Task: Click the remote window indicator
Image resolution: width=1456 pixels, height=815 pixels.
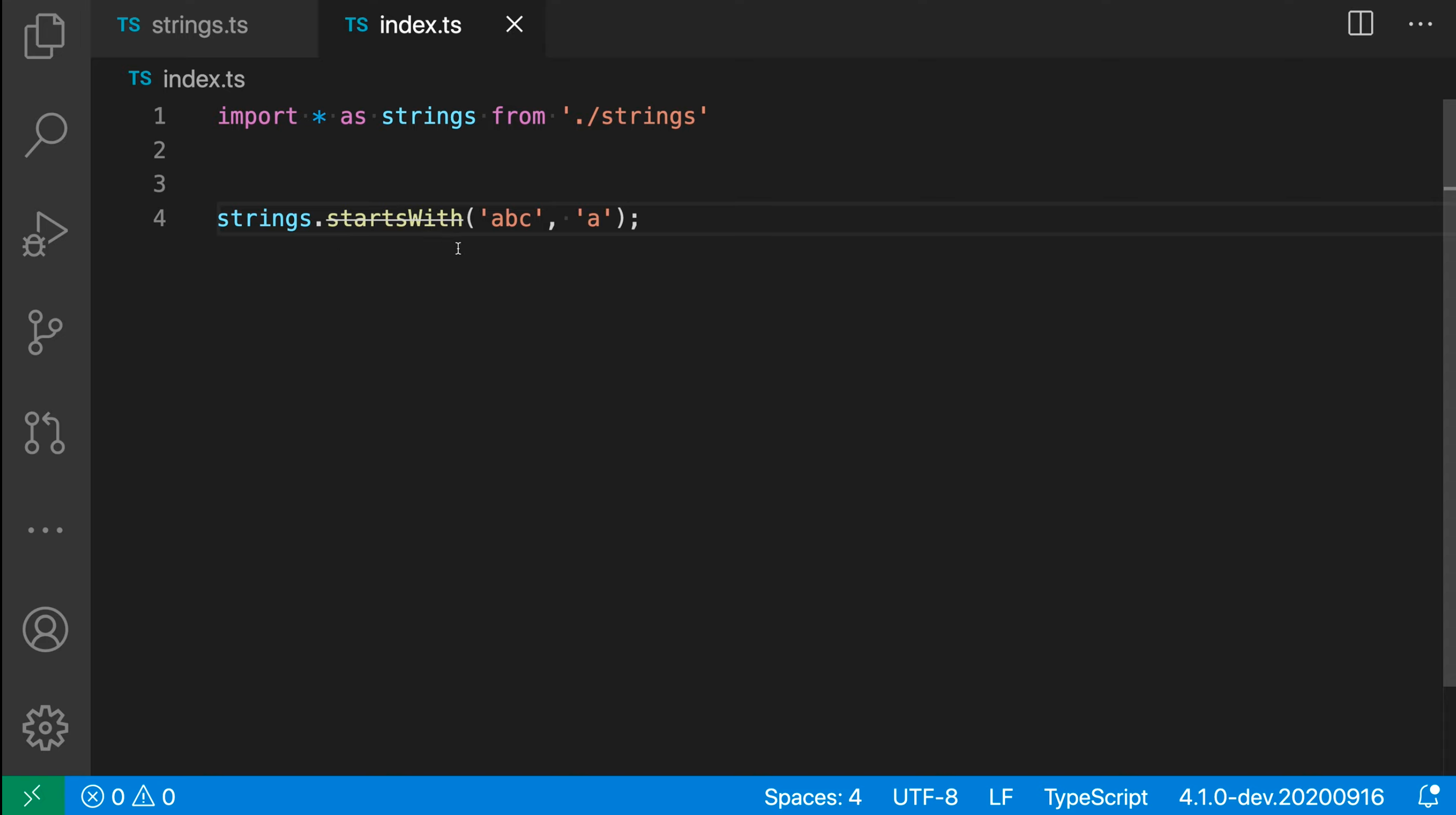Action: tap(33, 796)
